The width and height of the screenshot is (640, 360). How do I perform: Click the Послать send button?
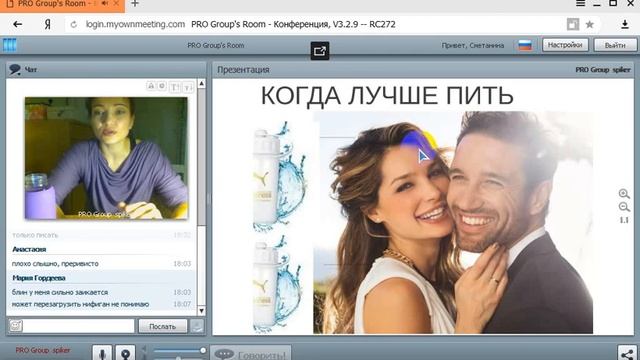click(x=162, y=326)
